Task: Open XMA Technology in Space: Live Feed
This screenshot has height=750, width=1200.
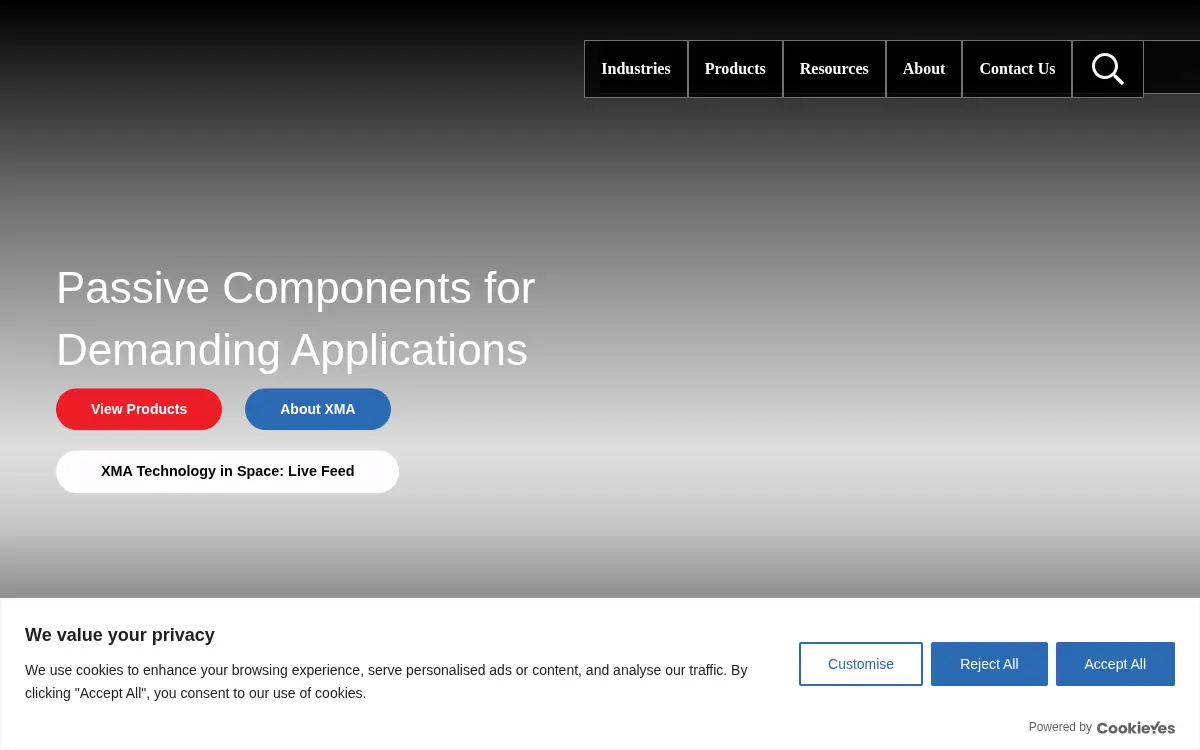Action: click(228, 471)
